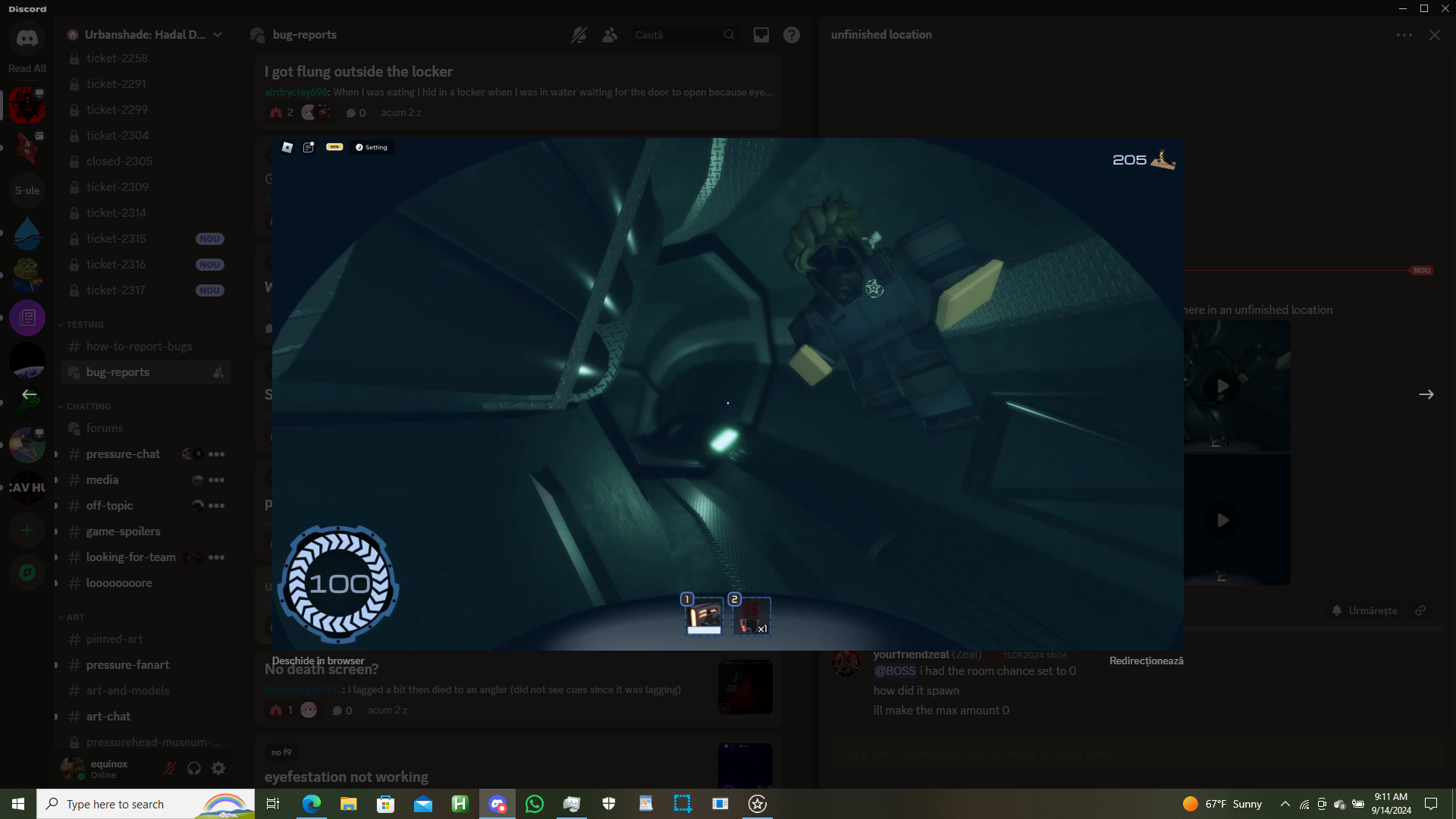Go to next image with right arrow
Image resolution: width=1456 pixels, height=819 pixels.
[x=1426, y=394]
